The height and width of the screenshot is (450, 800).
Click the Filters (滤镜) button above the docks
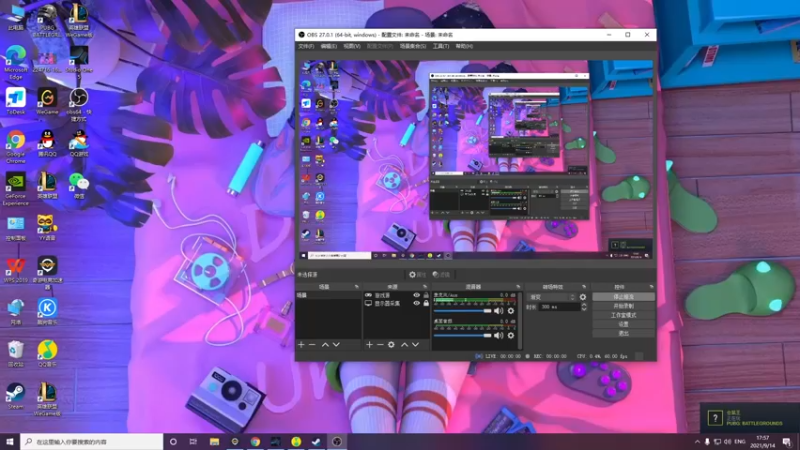pos(441,274)
